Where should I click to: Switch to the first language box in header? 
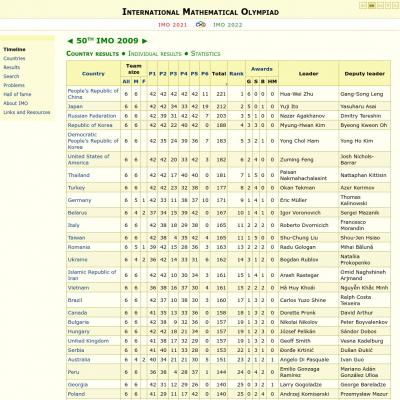click(363, 5)
